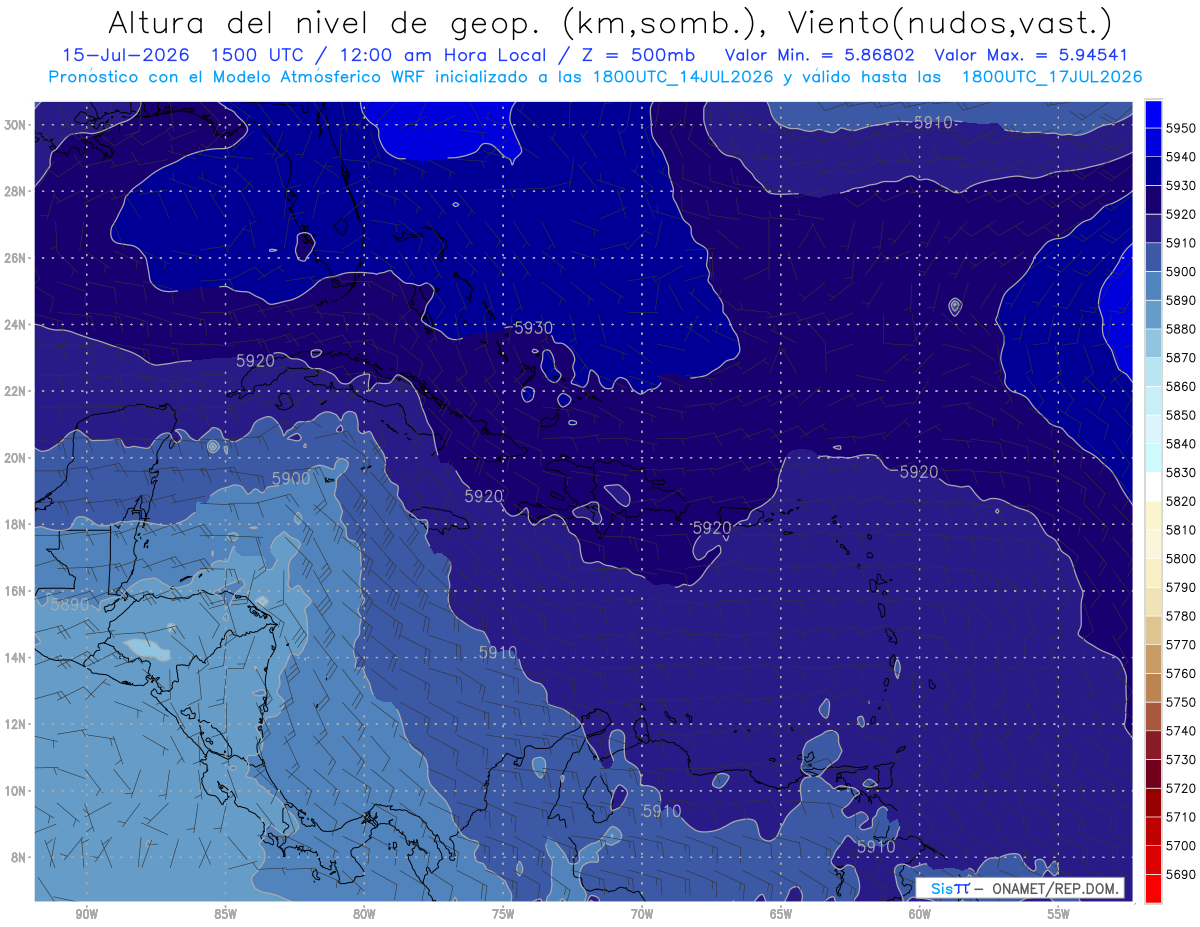Click 'Valor Min. = 5.86802' text

[x=821, y=55]
